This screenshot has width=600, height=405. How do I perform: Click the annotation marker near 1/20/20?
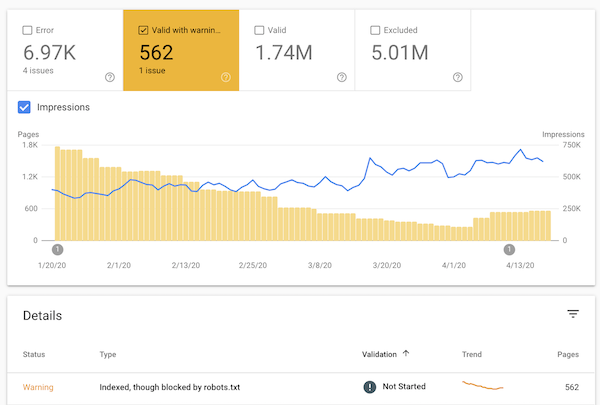57,250
